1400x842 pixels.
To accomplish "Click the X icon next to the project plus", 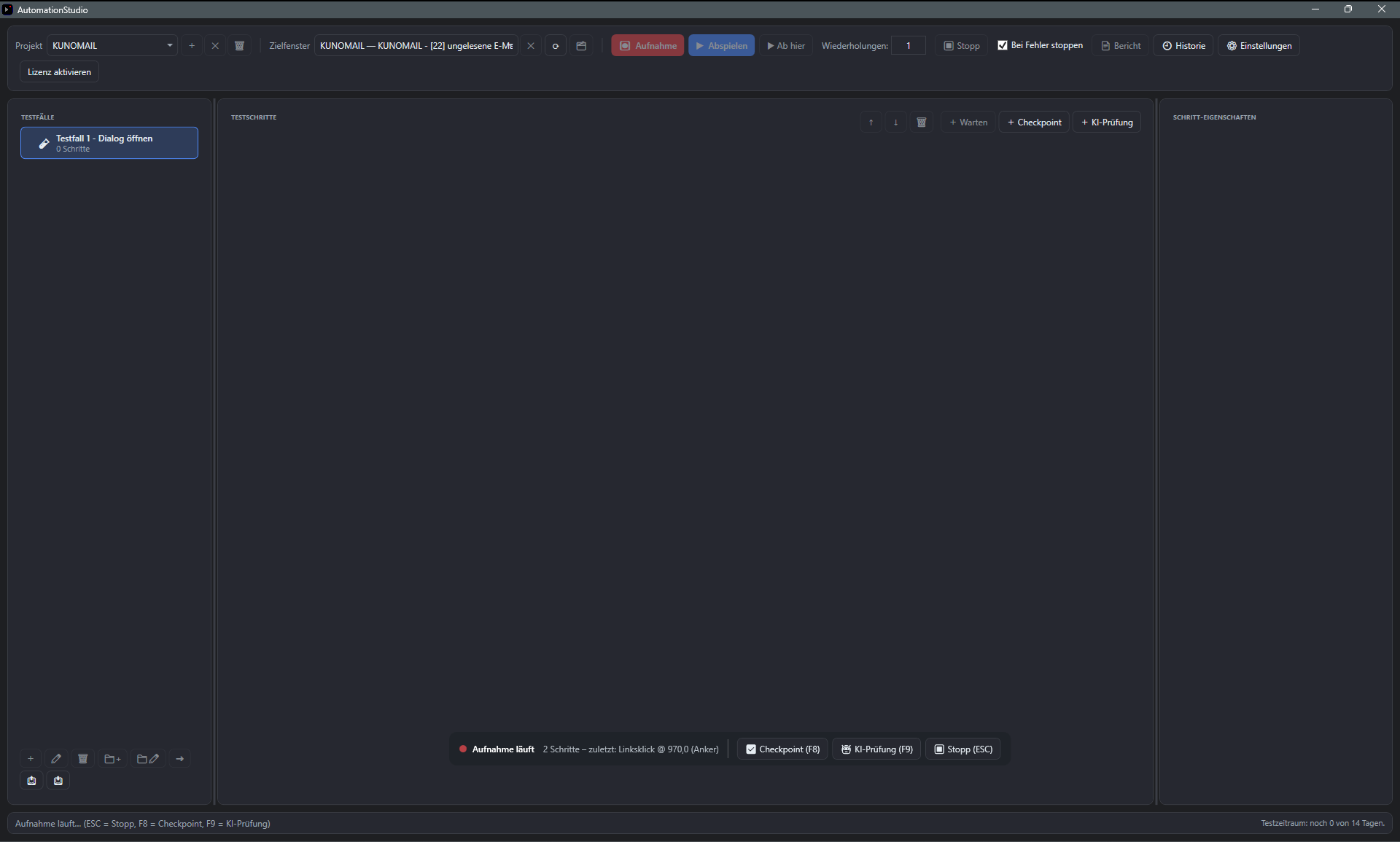I will [215, 46].
